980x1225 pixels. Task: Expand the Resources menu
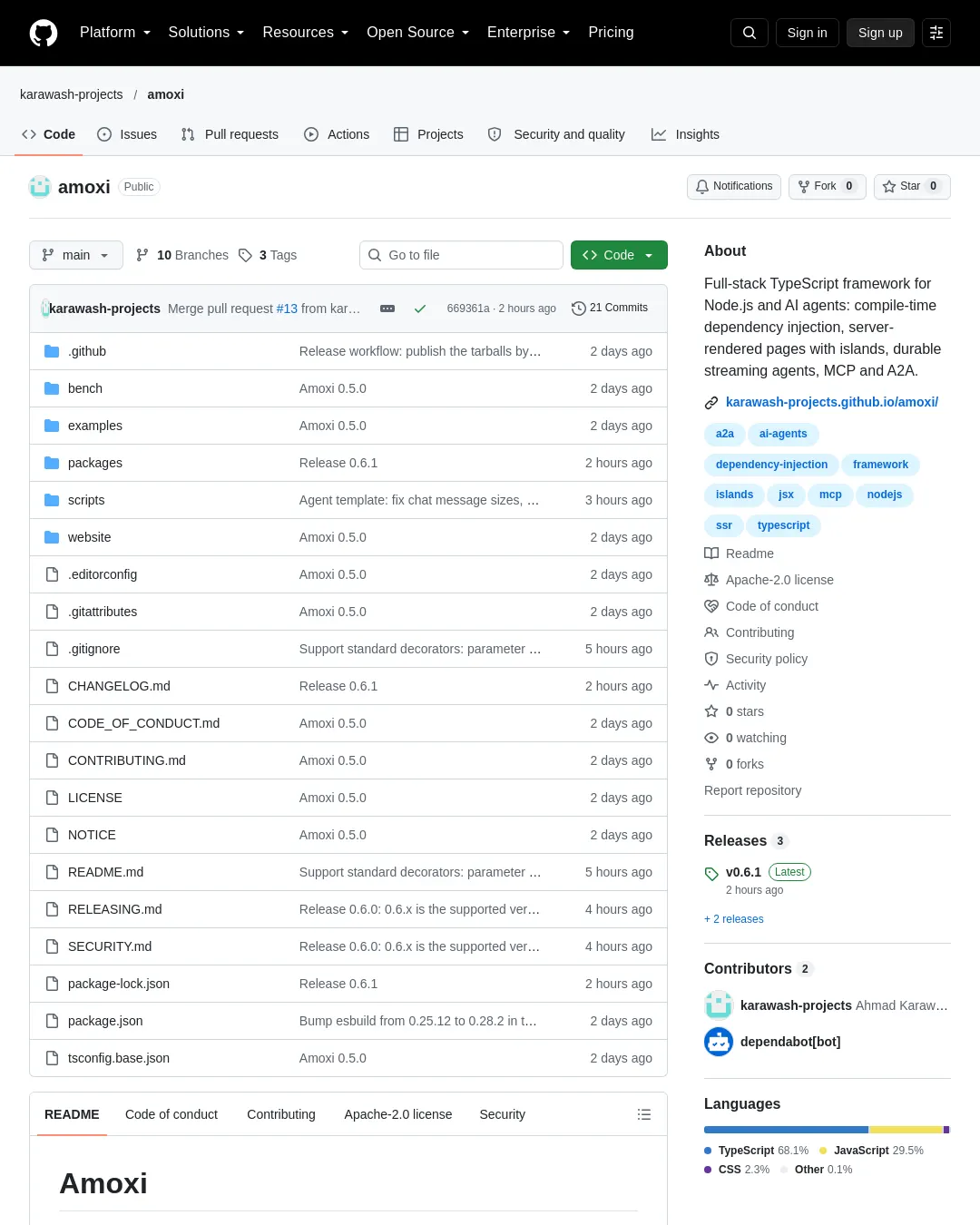pyautogui.click(x=306, y=33)
